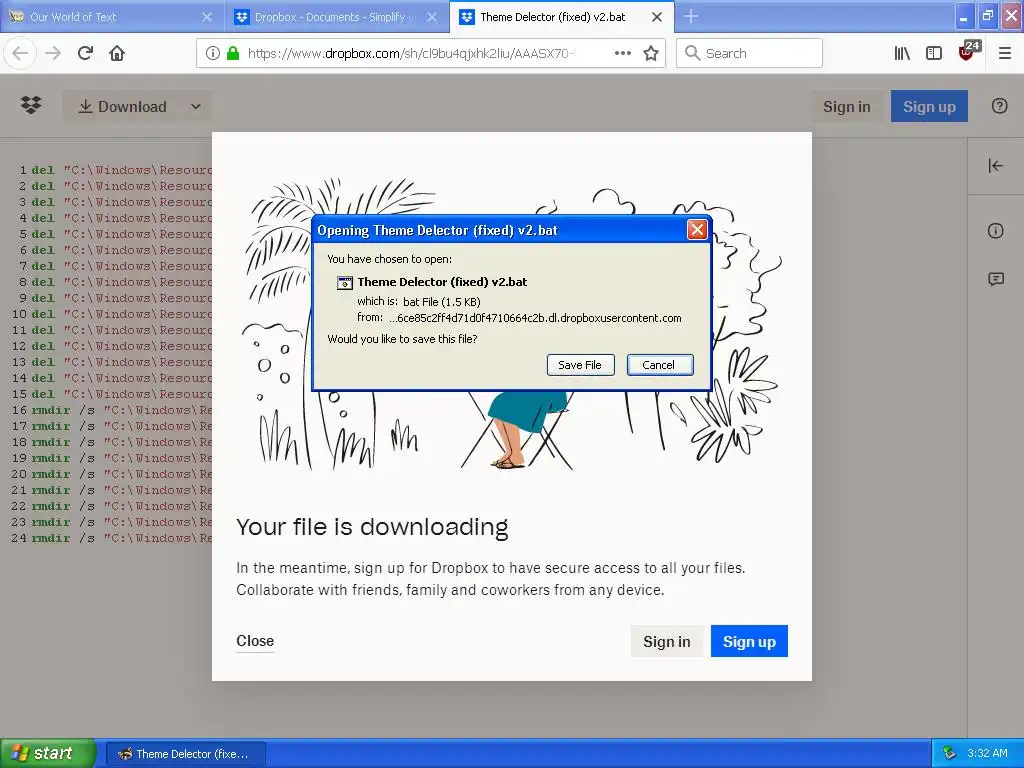
Task: Click the file name Theme Delector (fixed) v2.bat
Action: tap(442, 282)
